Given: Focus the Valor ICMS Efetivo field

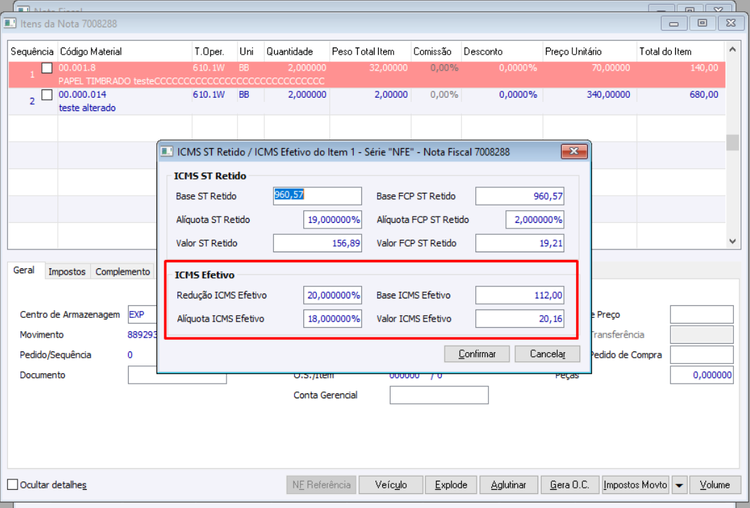Looking at the screenshot, I should pos(519,319).
